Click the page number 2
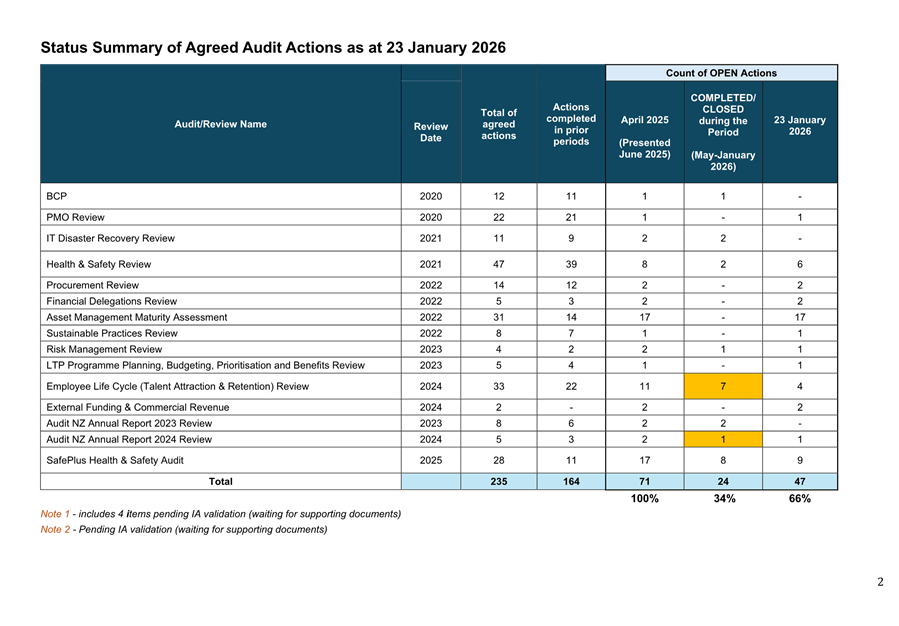 point(880,583)
